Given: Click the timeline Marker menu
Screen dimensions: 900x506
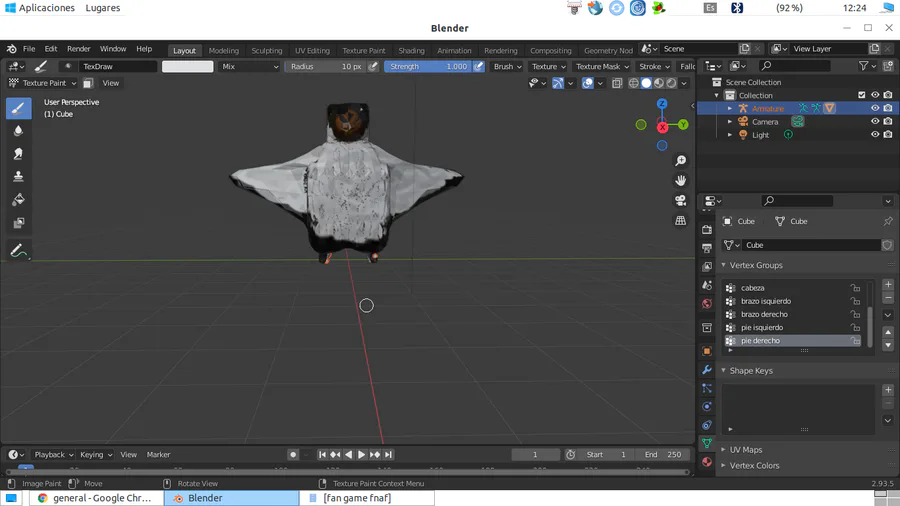Looking at the screenshot, I should click(x=158, y=454).
